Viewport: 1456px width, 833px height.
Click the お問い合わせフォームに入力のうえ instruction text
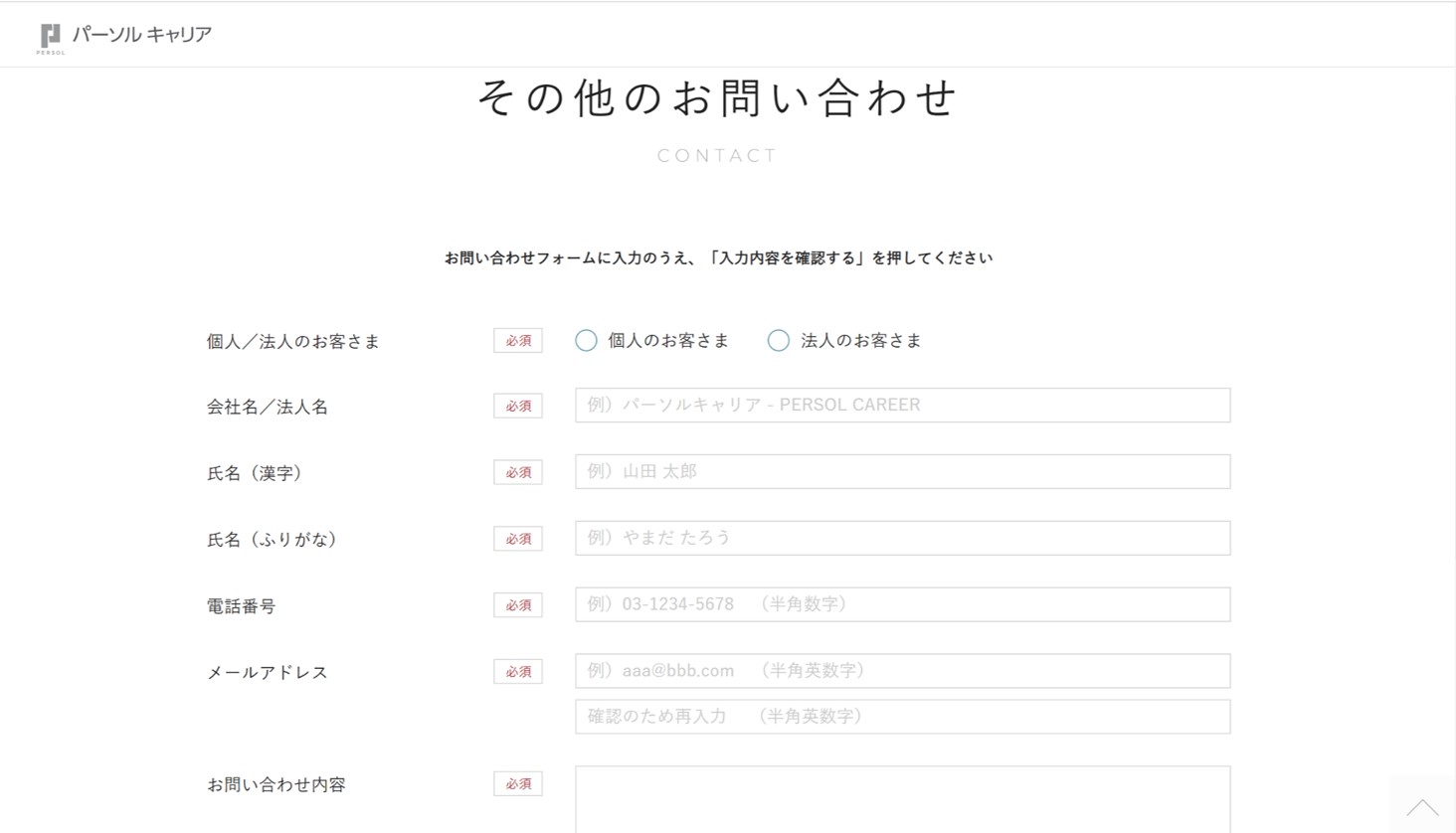point(718,257)
